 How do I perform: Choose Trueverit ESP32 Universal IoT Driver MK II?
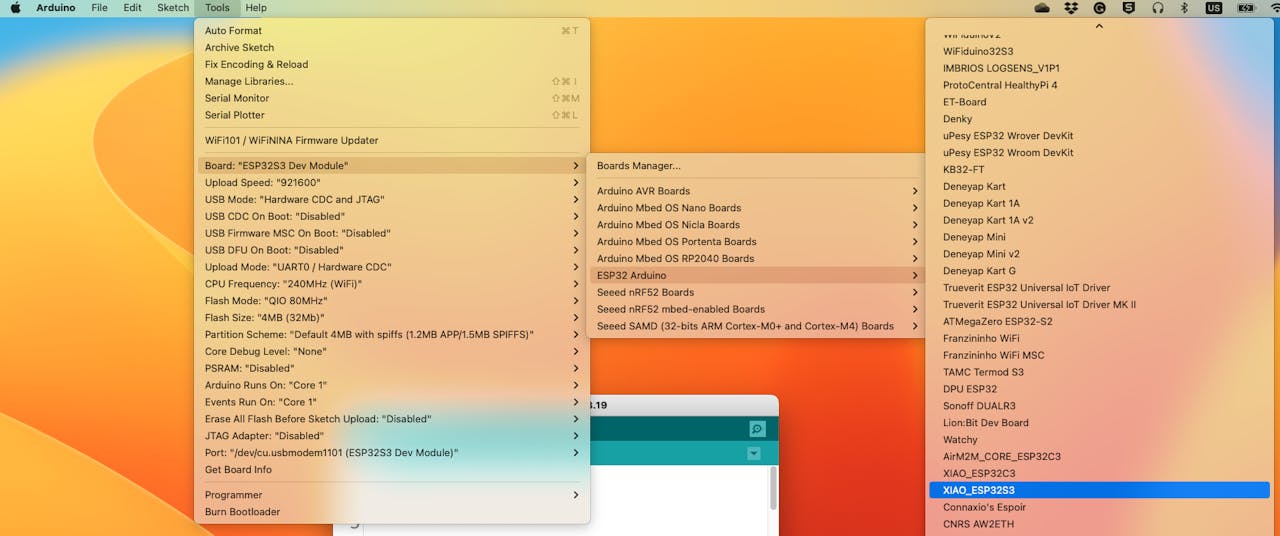[x=1099, y=304]
